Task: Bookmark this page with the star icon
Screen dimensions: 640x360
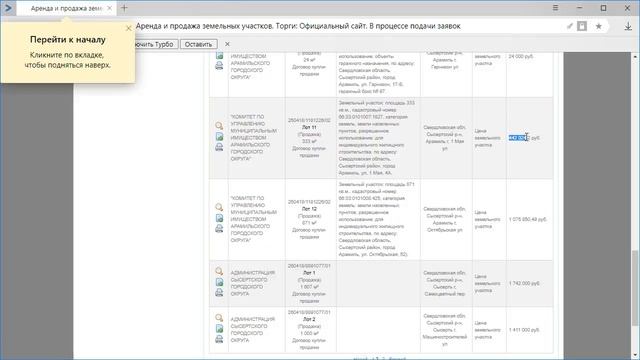Action: [x=598, y=26]
